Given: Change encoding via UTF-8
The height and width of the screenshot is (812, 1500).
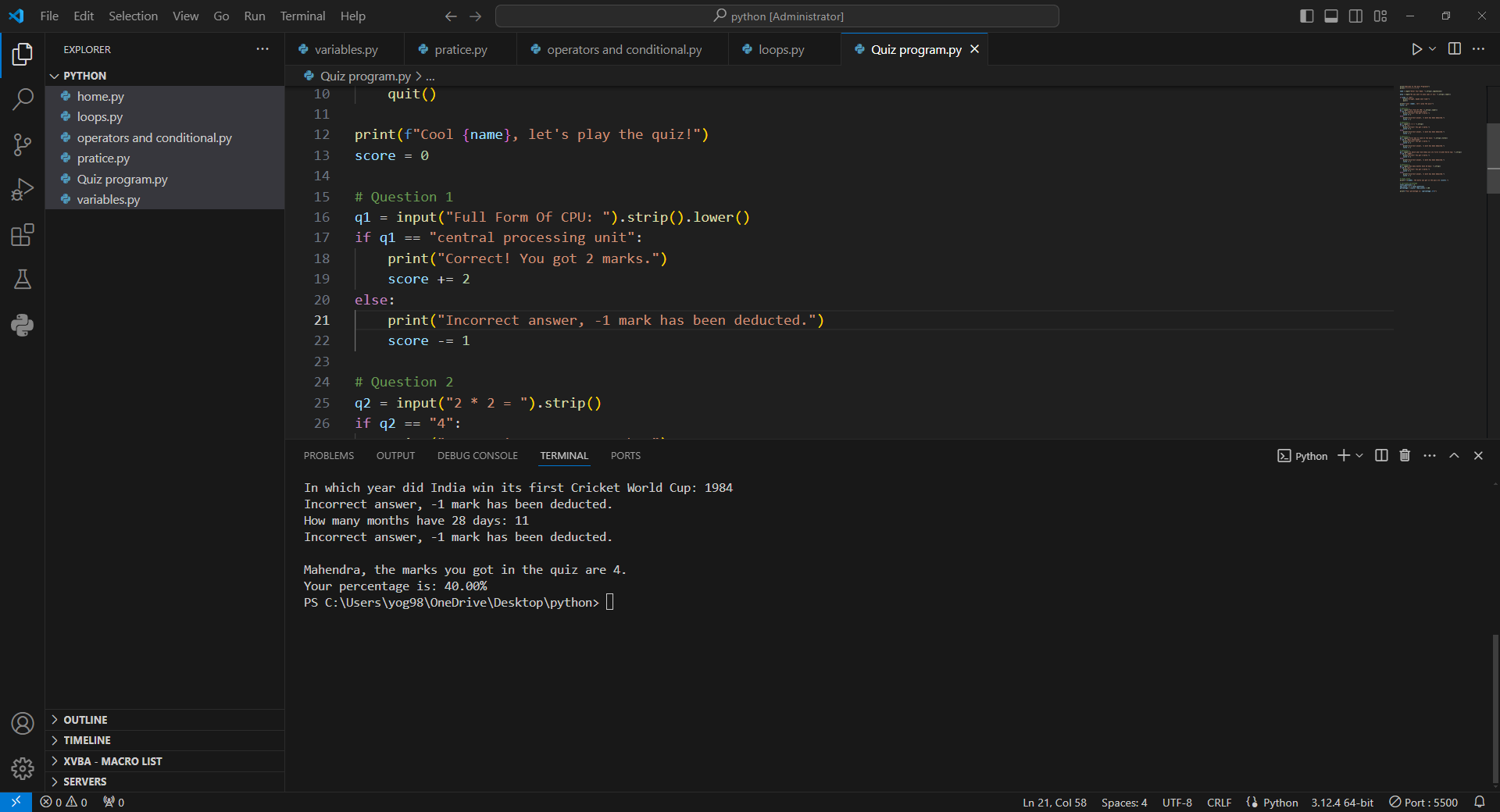Looking at the screenshot, I should [1177, 802].
